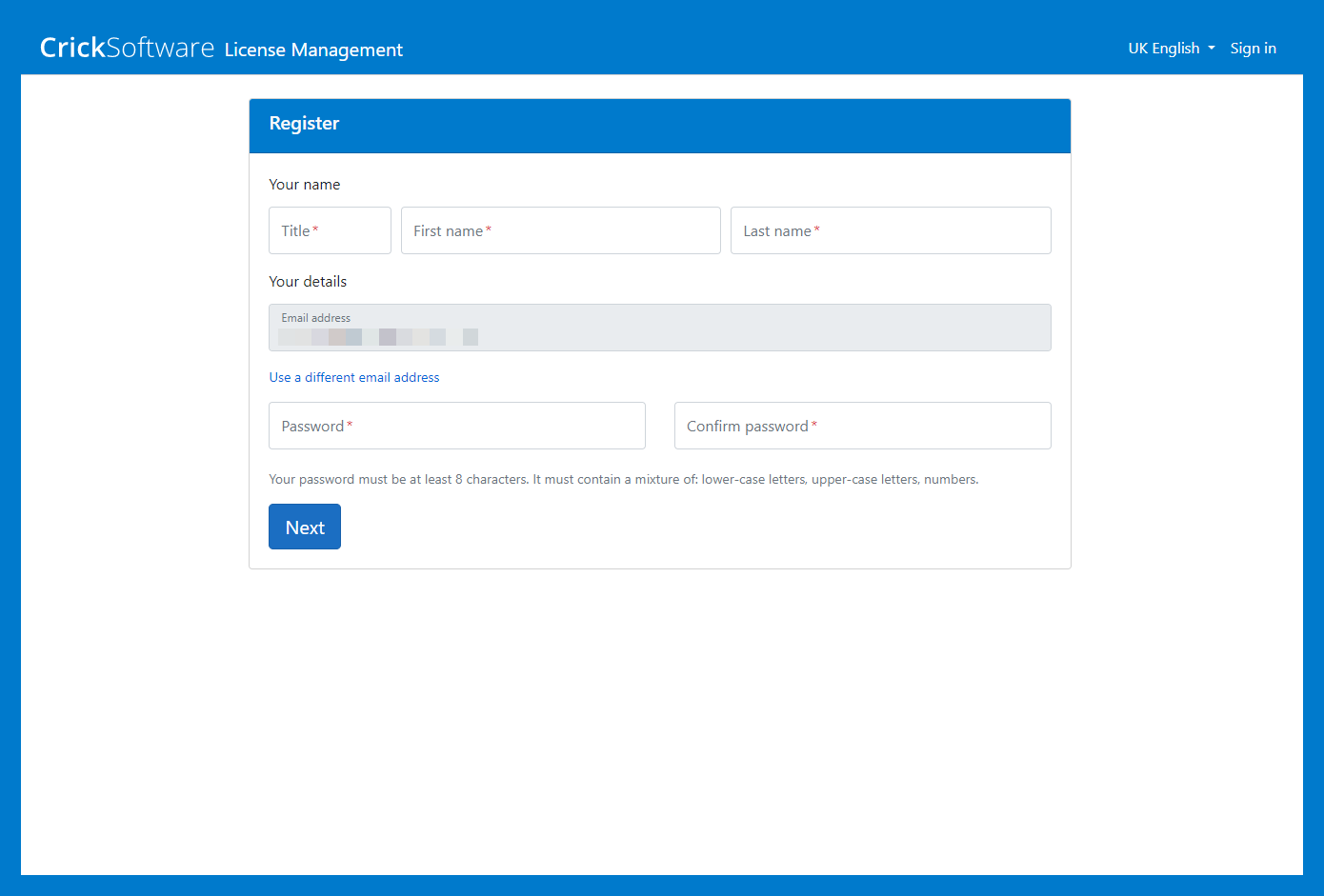Select the Last name text box

[890, 230]
